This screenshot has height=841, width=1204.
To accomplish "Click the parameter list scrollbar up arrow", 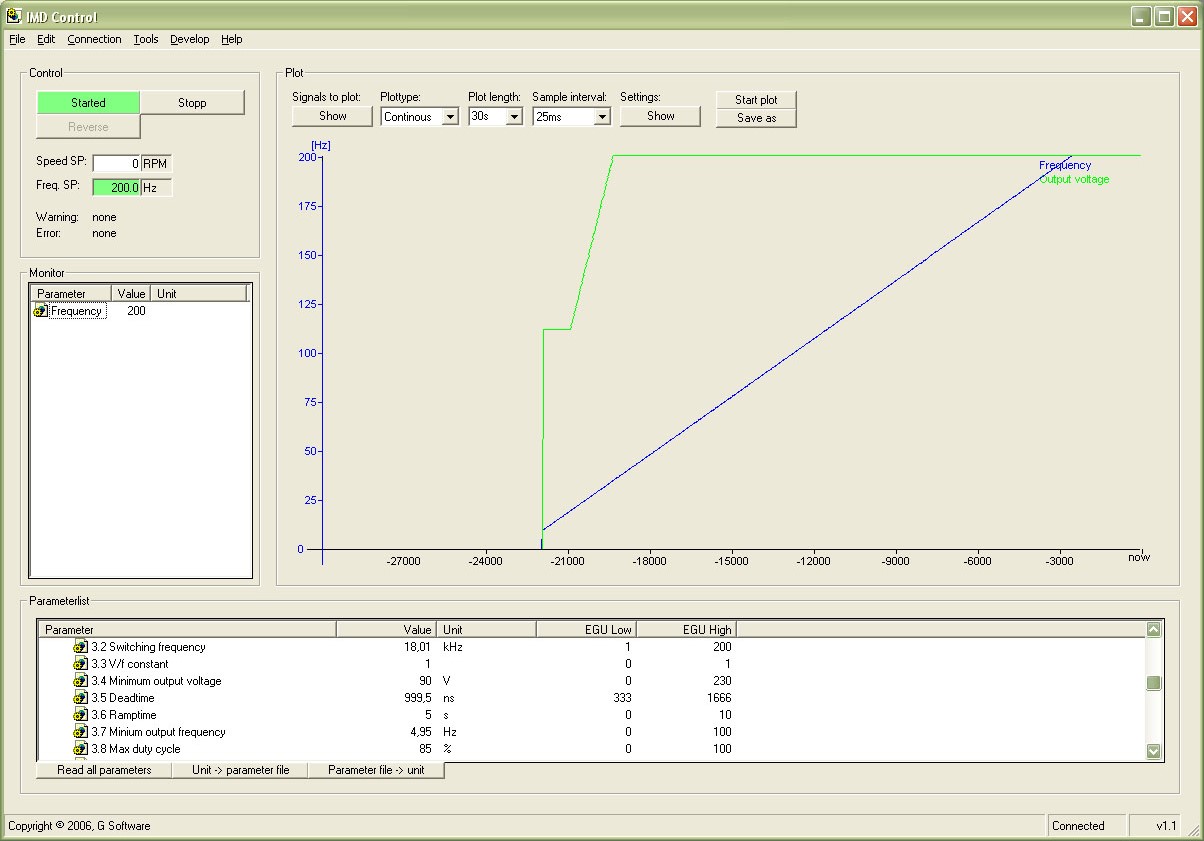I will [x=1153, y=629].
